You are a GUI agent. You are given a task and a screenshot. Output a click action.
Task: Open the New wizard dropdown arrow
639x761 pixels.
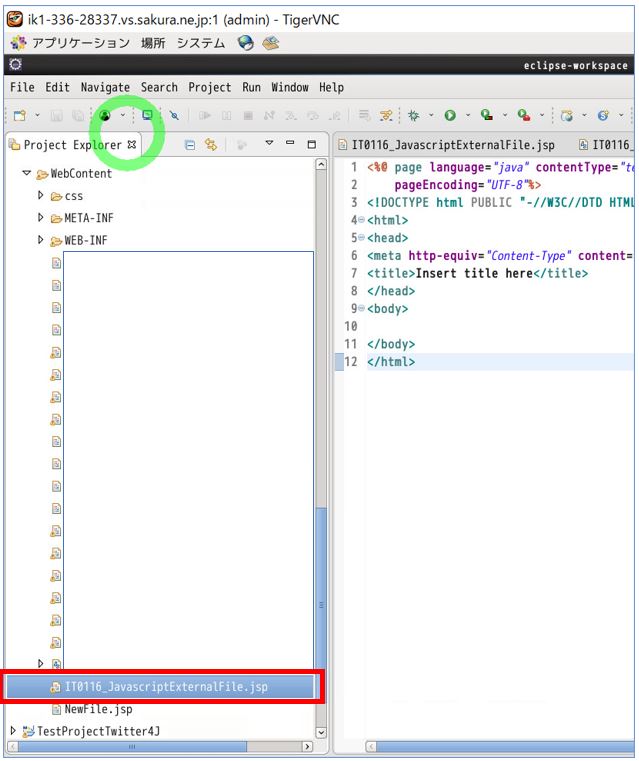37,116
